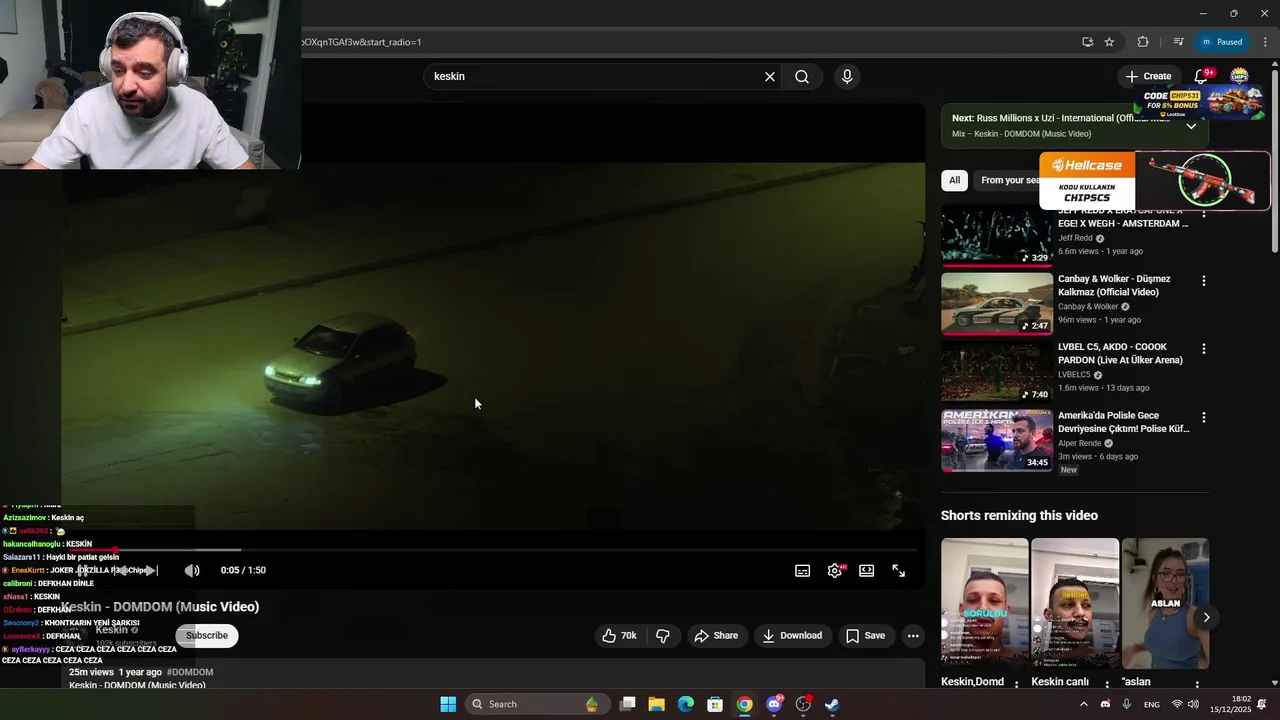Open the YouTube notifications bell
The width and height of the screenshot is (1280, 720).
click(1202, 76)
